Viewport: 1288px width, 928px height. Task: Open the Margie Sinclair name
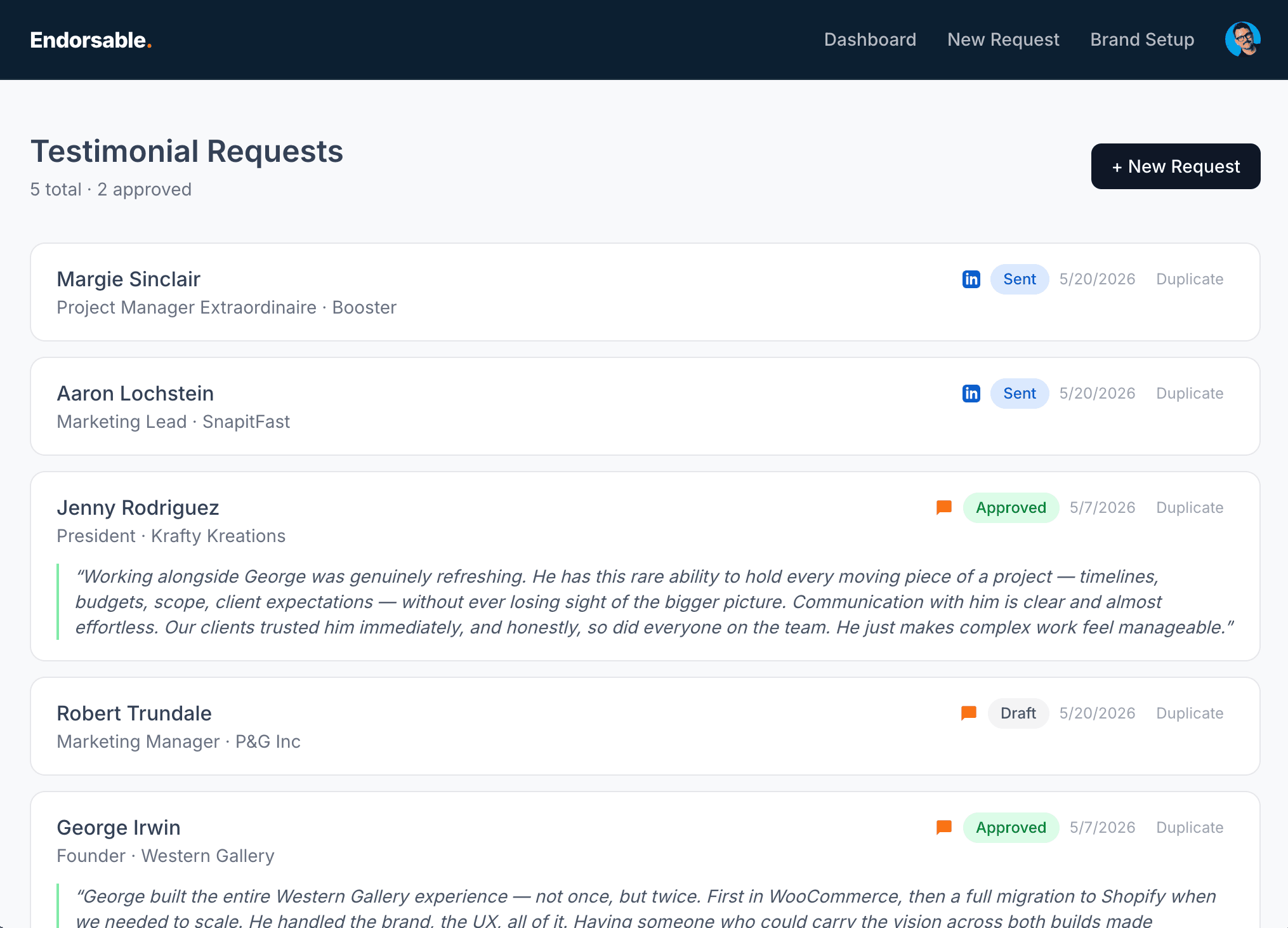129,279
